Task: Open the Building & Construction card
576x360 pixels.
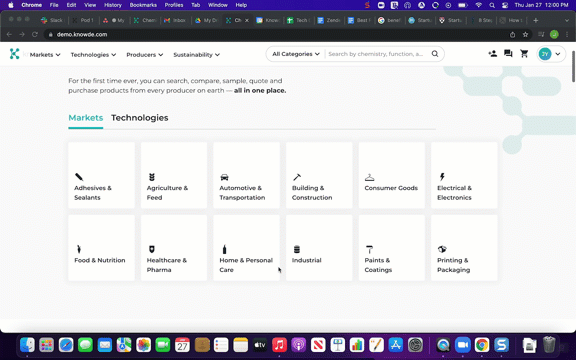Action: [x=319, y=175]
